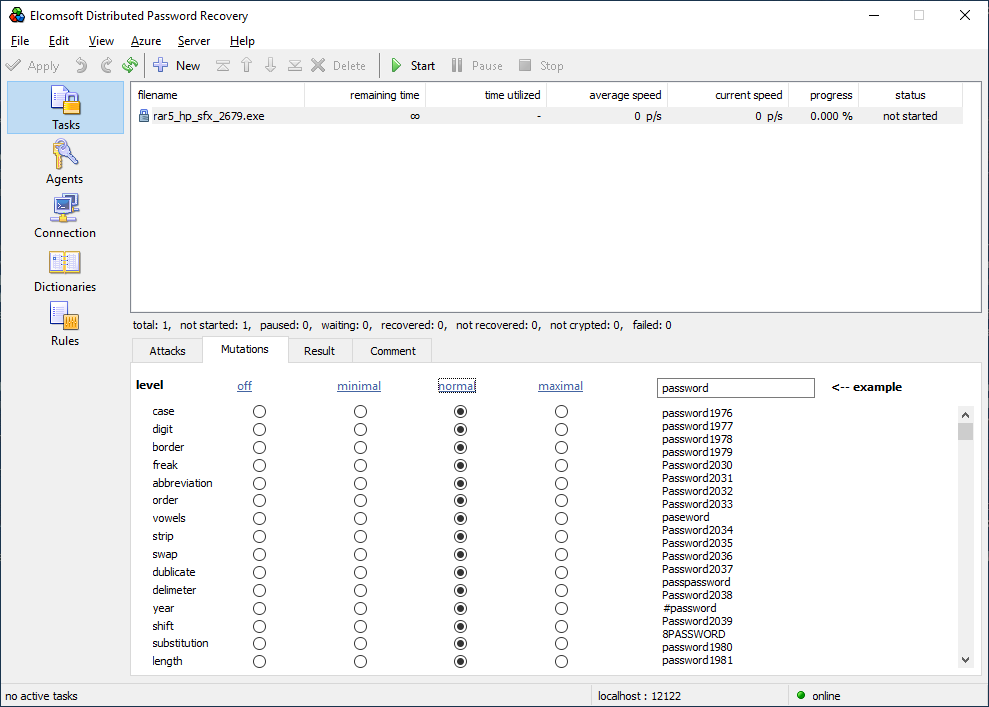Open the View menu
The image size is (989, 707).
pos(101,40)
